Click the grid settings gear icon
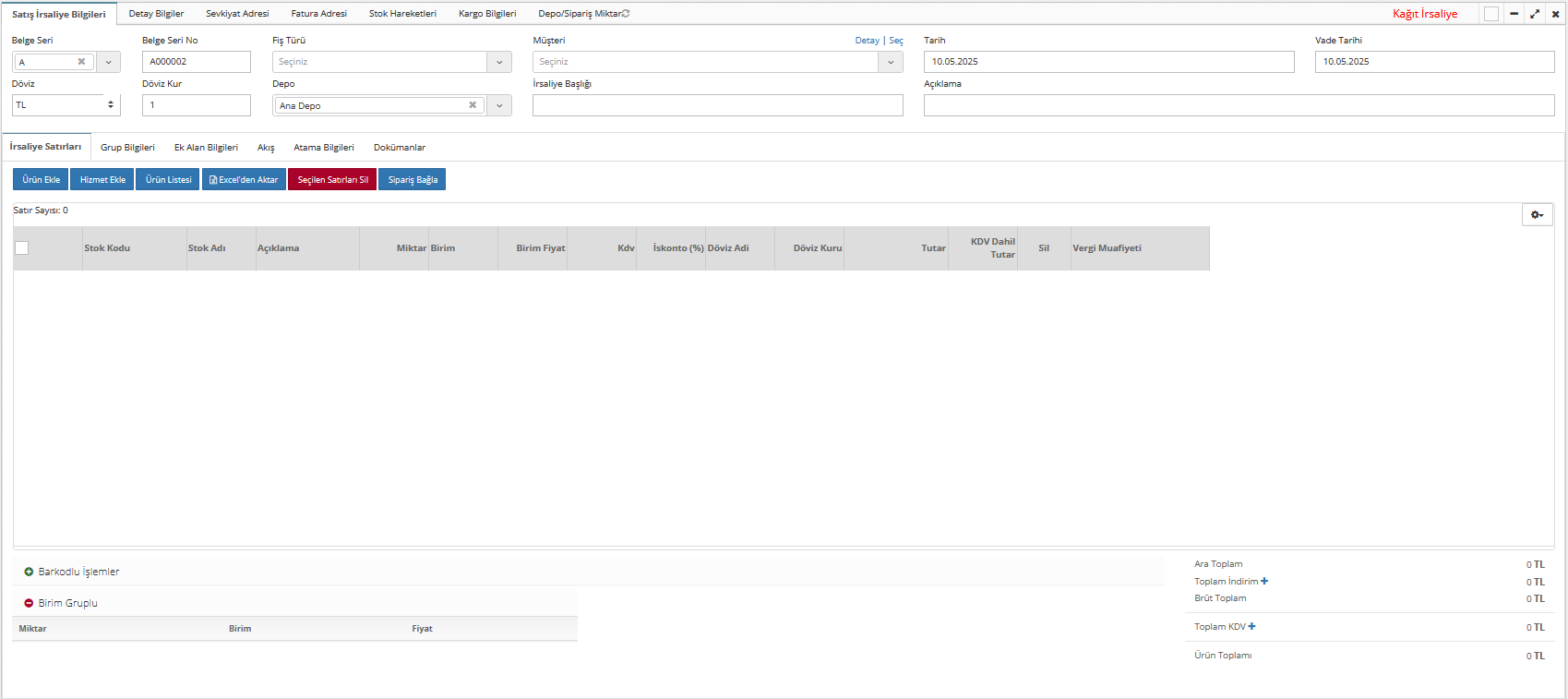This screenshot has height=699, width=1568. coord(1537,215)
